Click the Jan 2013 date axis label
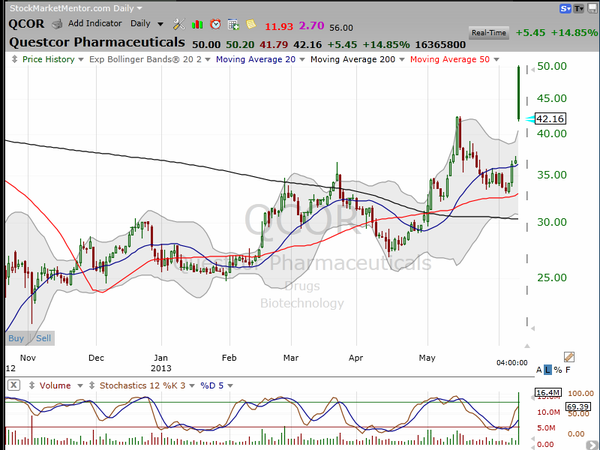The height and width of the screenshot is (450, 600). 161,363
